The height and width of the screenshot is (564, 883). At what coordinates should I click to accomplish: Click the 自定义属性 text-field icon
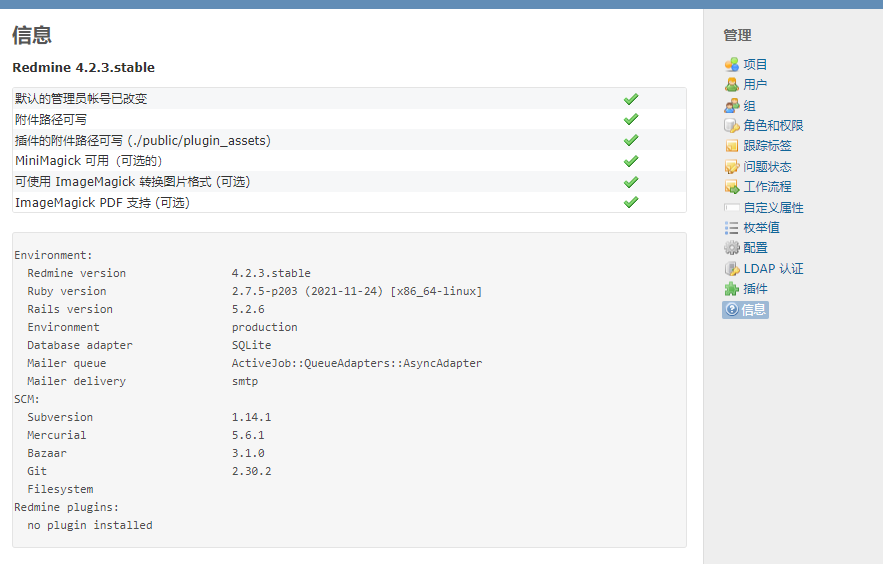[x=732, y=208]
